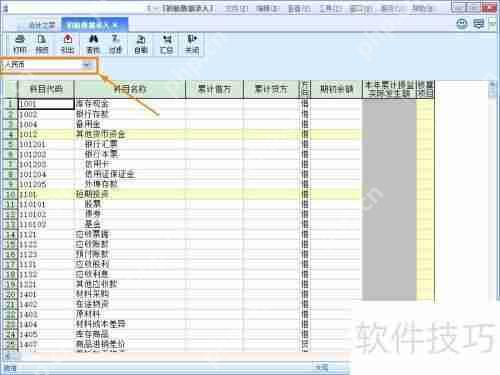Select account code cell 110101

coord(46,204)
